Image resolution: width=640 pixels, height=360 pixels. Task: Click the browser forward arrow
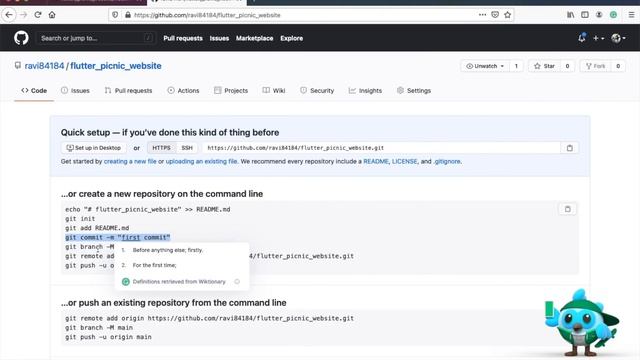coord(23,15)
